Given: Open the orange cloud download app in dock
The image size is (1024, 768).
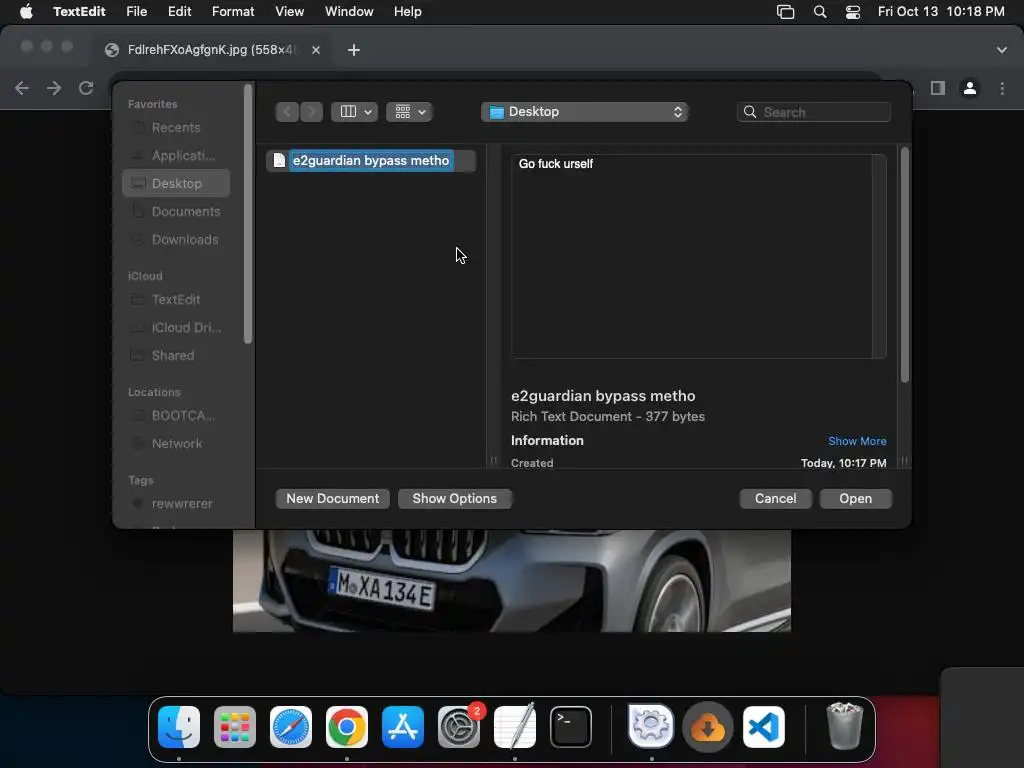Looking at the screenshot, I should click(x=707, y=727).
